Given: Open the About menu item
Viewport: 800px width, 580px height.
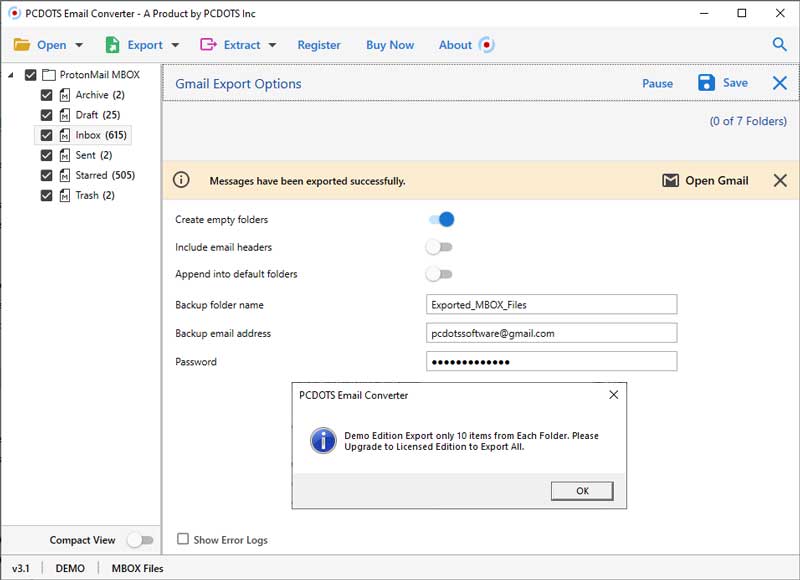Looking at the screenshot, I should pos(455,45).
